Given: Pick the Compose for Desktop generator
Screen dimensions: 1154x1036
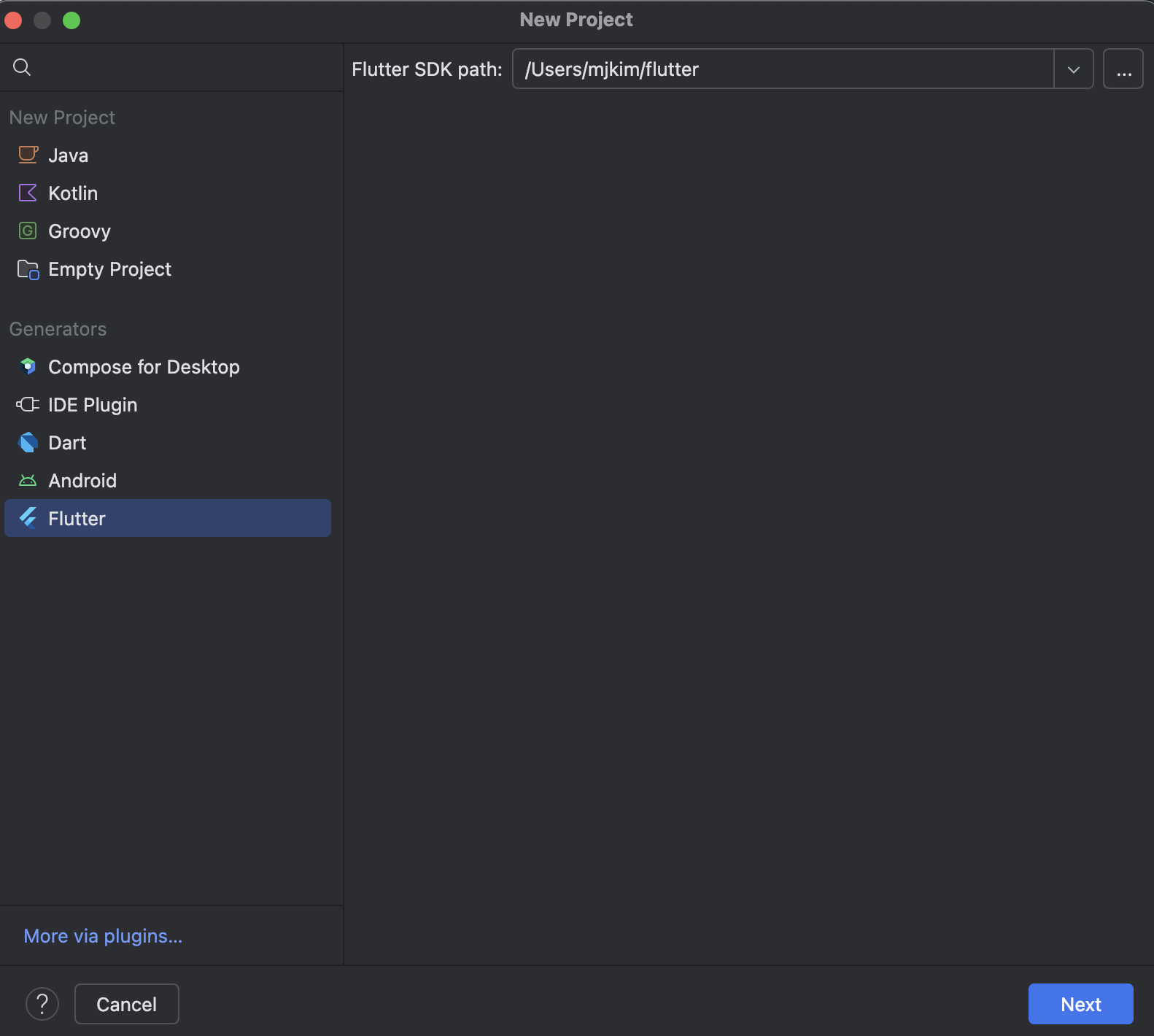Looking at the screenshot, I should point(168,366).
